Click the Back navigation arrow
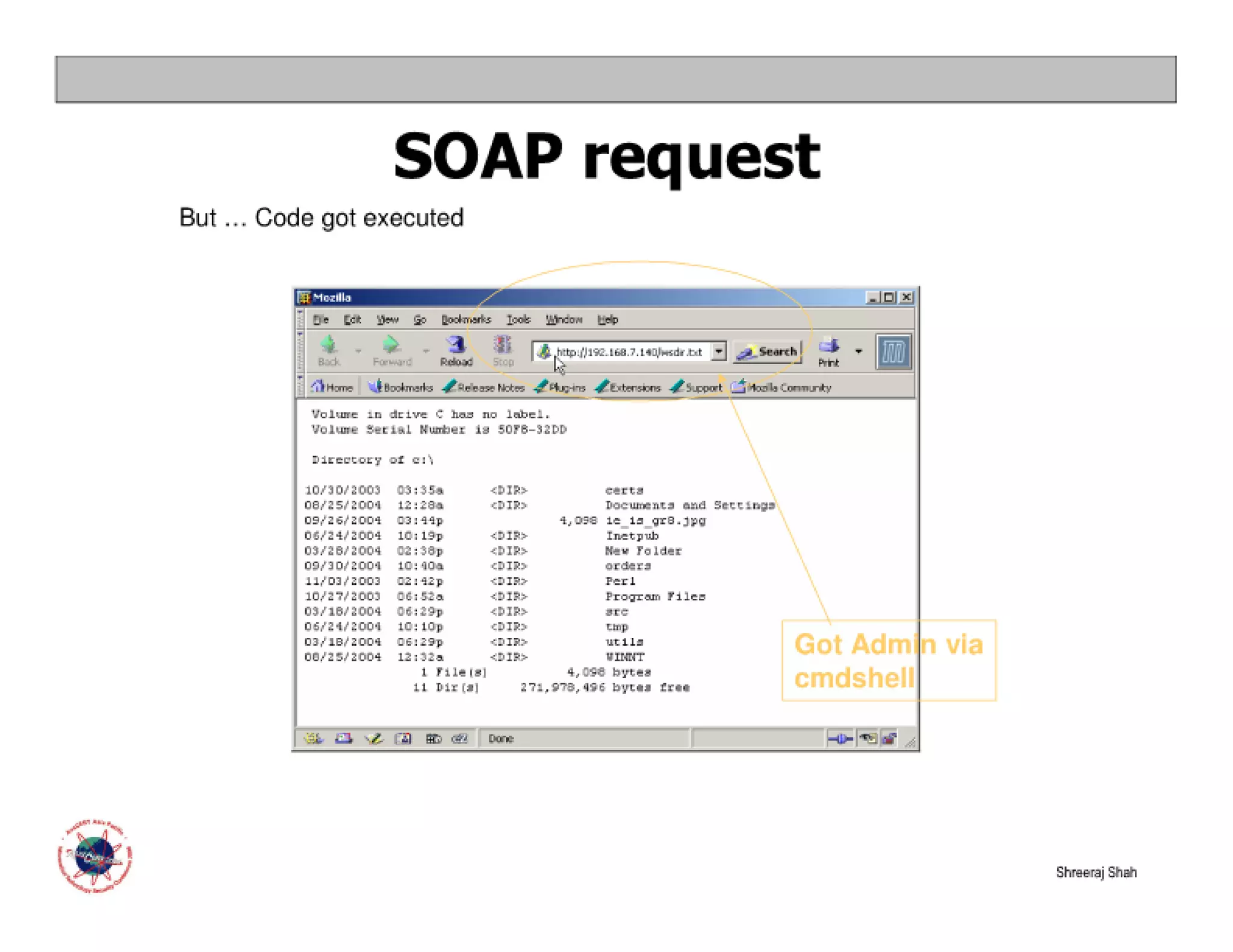 (329, 350)
